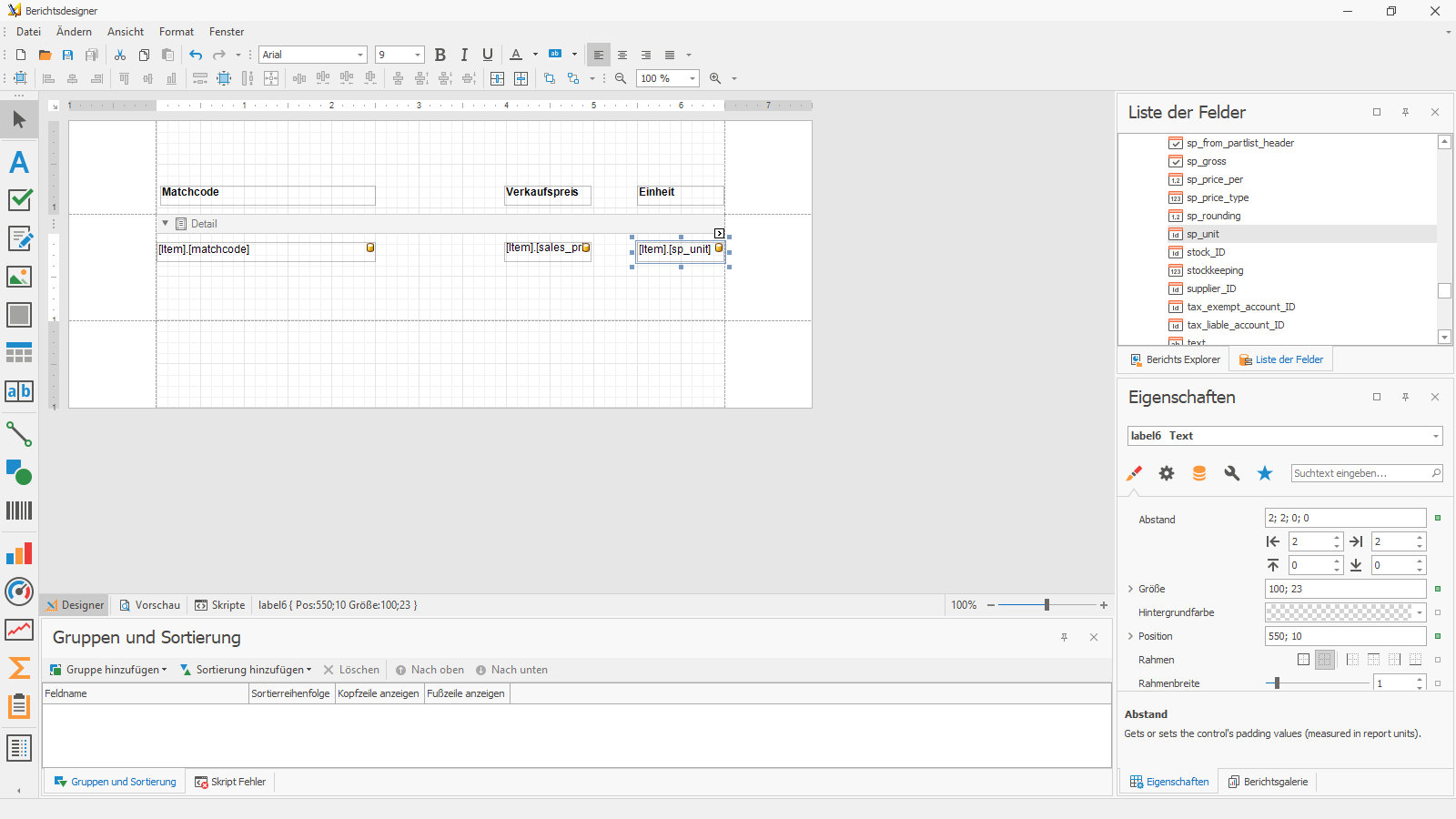This screenshot has width=1456, height=819.
Task: Select the Chart tool
Action: click(19, 553)
